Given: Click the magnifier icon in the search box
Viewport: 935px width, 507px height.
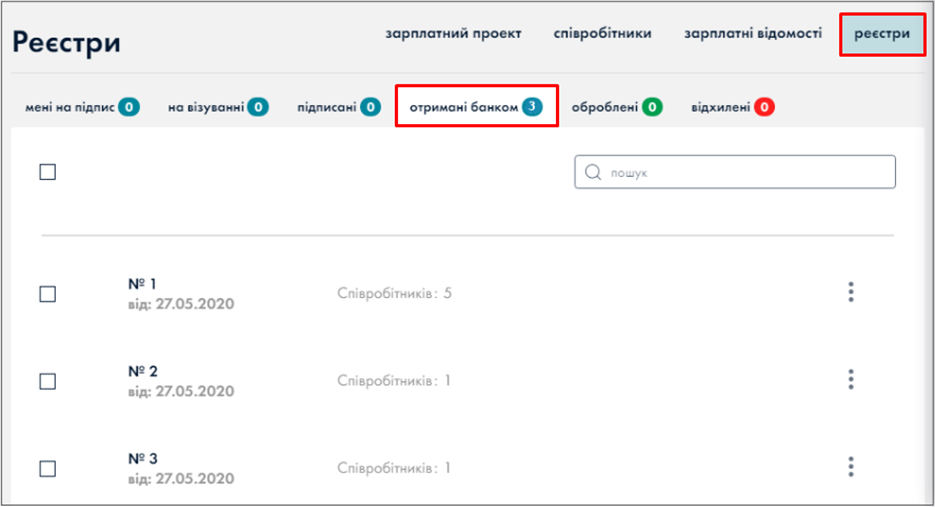Looking at the screenshot, I should (x=592, y=172).
